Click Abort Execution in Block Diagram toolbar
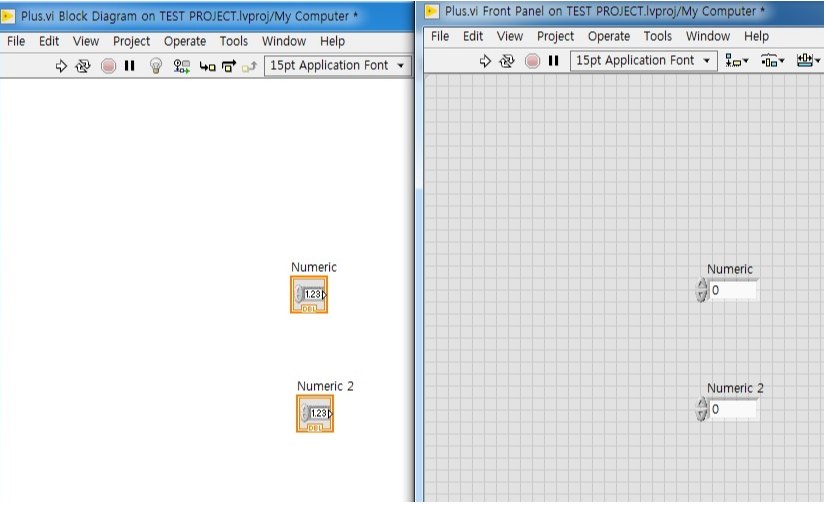The width and height of the screenshot is (826, 505). tap(109, 66)
